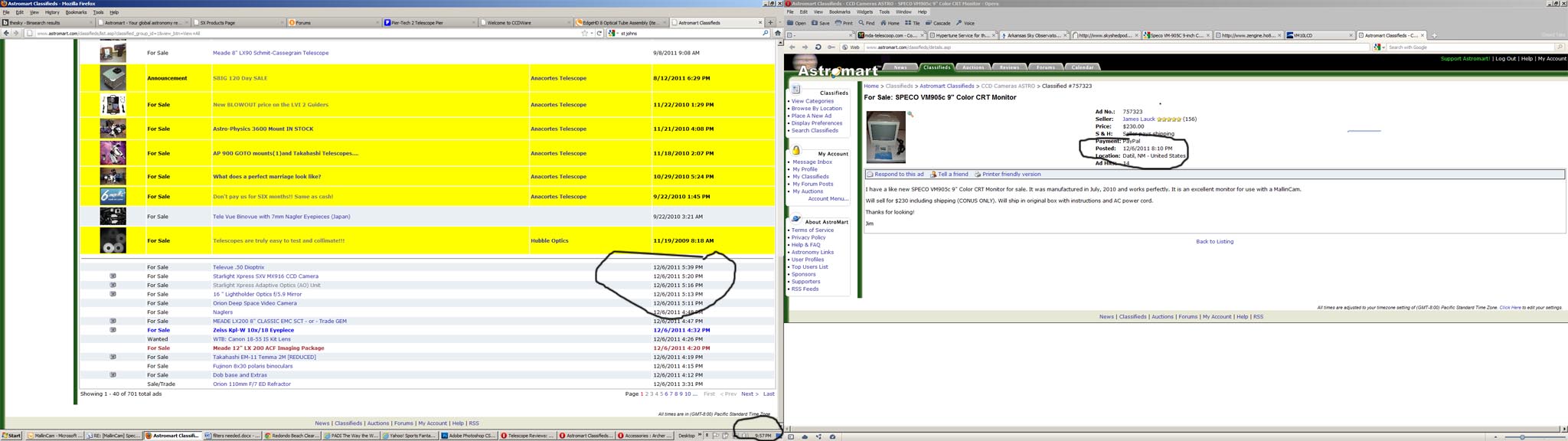
Task: Click Opera's Print toolbar button
Action: click(844, 23)
